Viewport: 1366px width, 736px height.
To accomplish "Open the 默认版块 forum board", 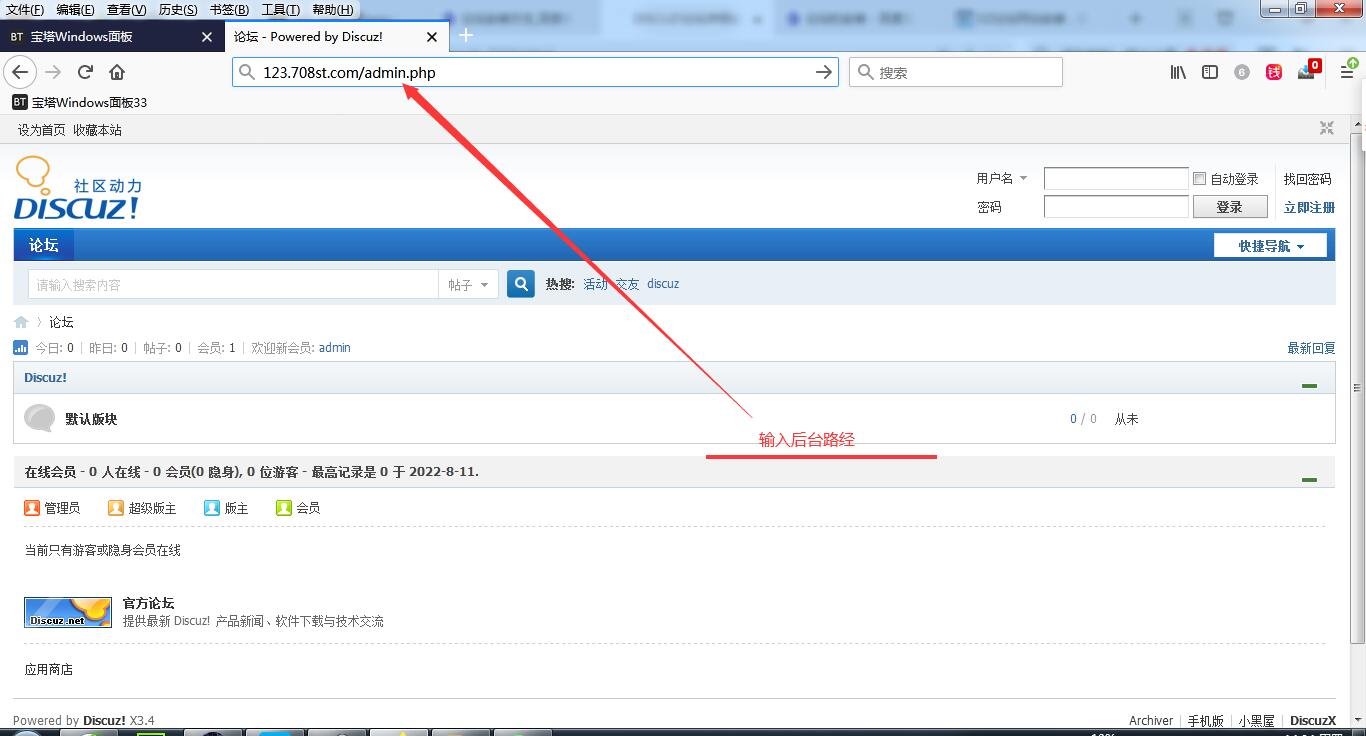I will click(x=91, y=419).
